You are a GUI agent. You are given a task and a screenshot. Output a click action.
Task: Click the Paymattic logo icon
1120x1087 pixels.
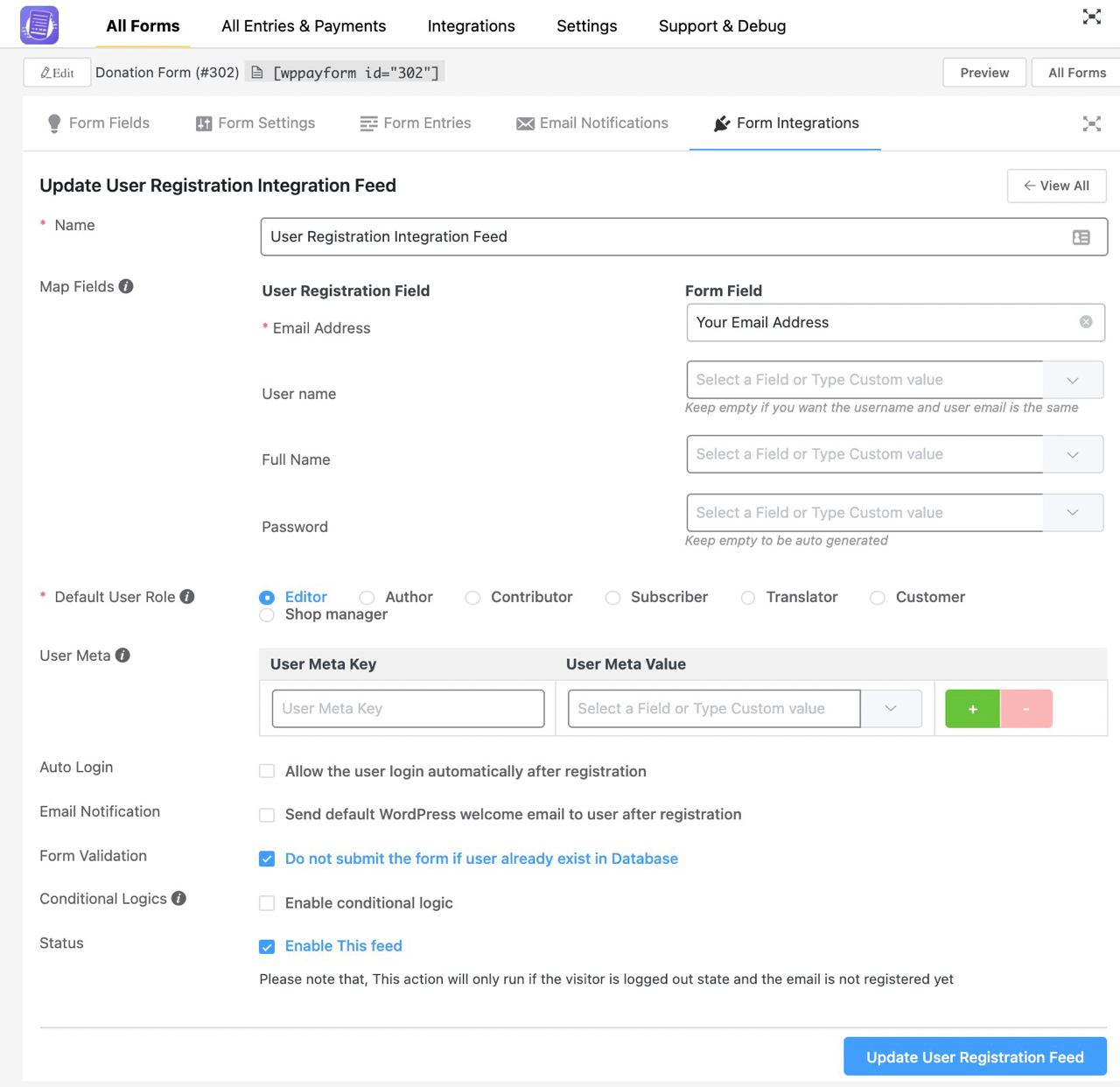pos(39,25)
